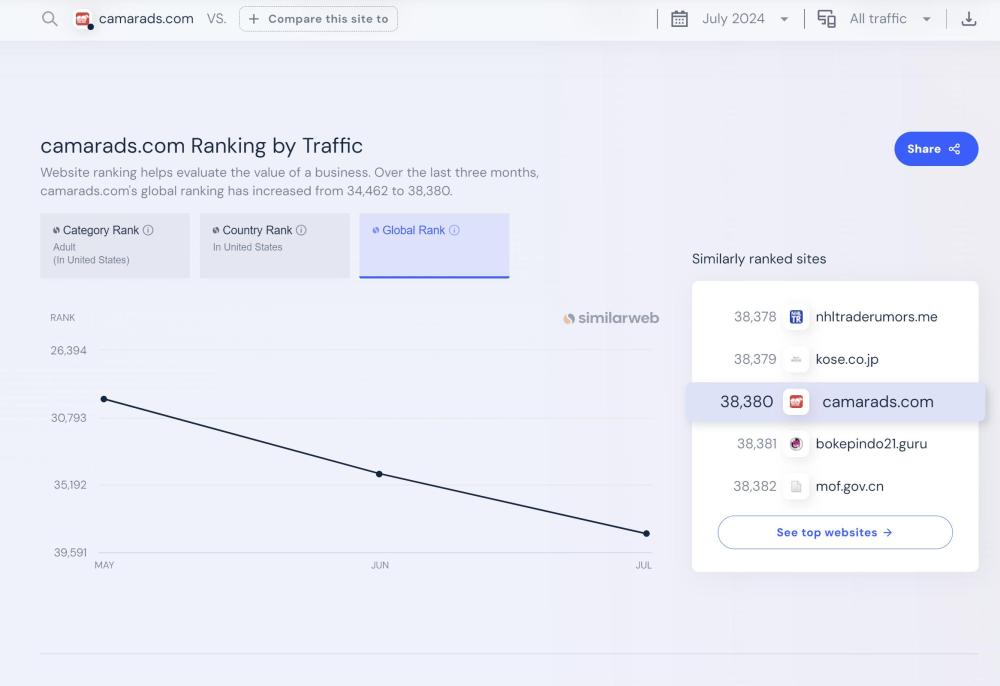Open the mof.gov.cn similar site link

[x=849, y=486]
